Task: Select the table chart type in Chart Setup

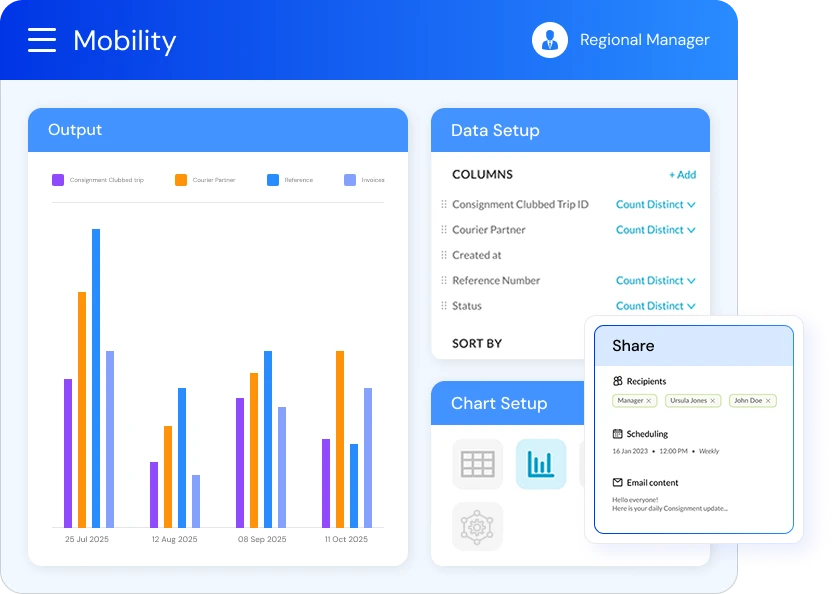Action: pos(478,463)
